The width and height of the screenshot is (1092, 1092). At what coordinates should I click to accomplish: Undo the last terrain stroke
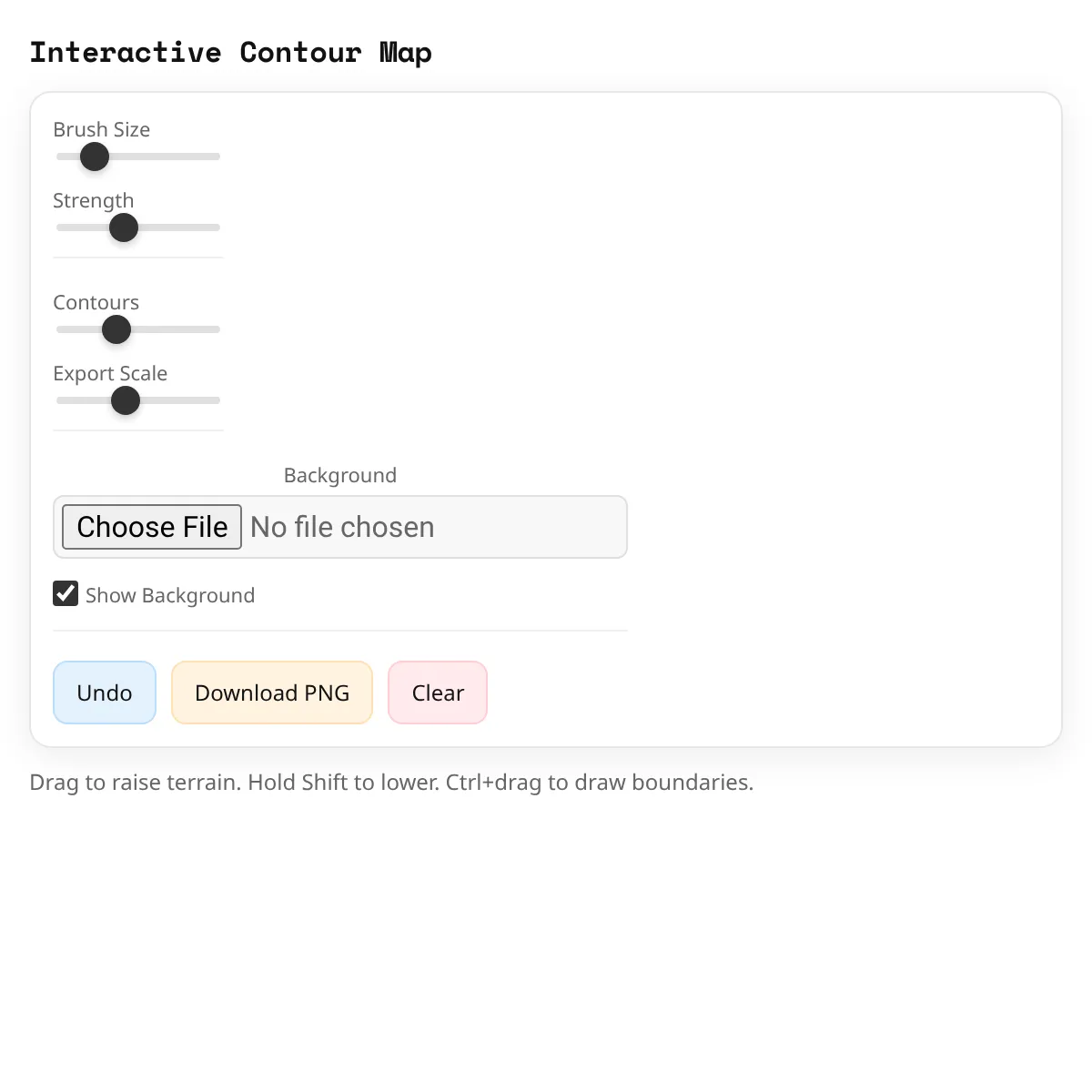[105, 693]
